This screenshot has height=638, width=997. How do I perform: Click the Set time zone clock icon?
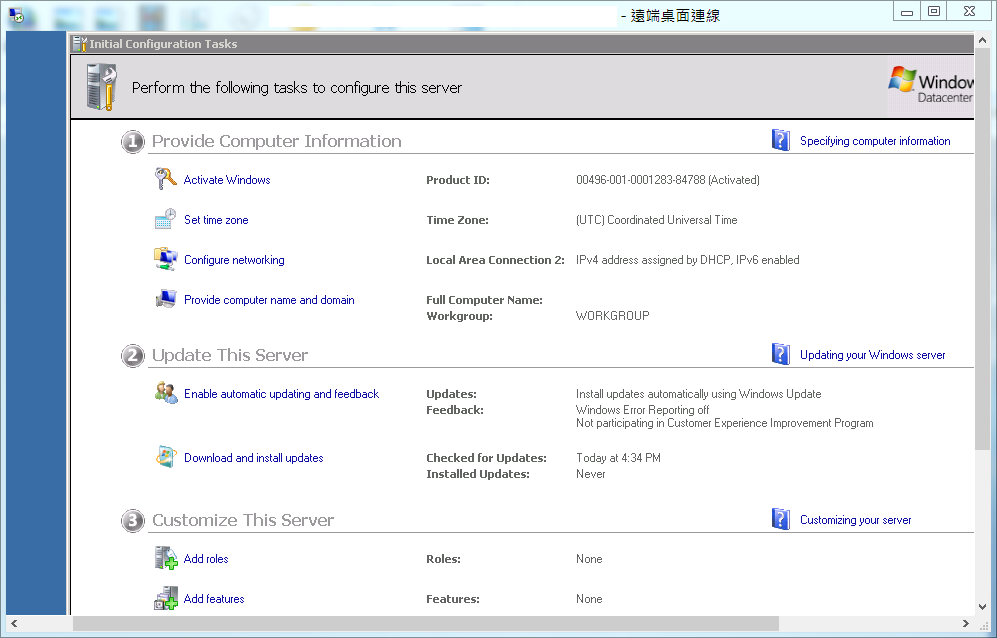[165, 219]
